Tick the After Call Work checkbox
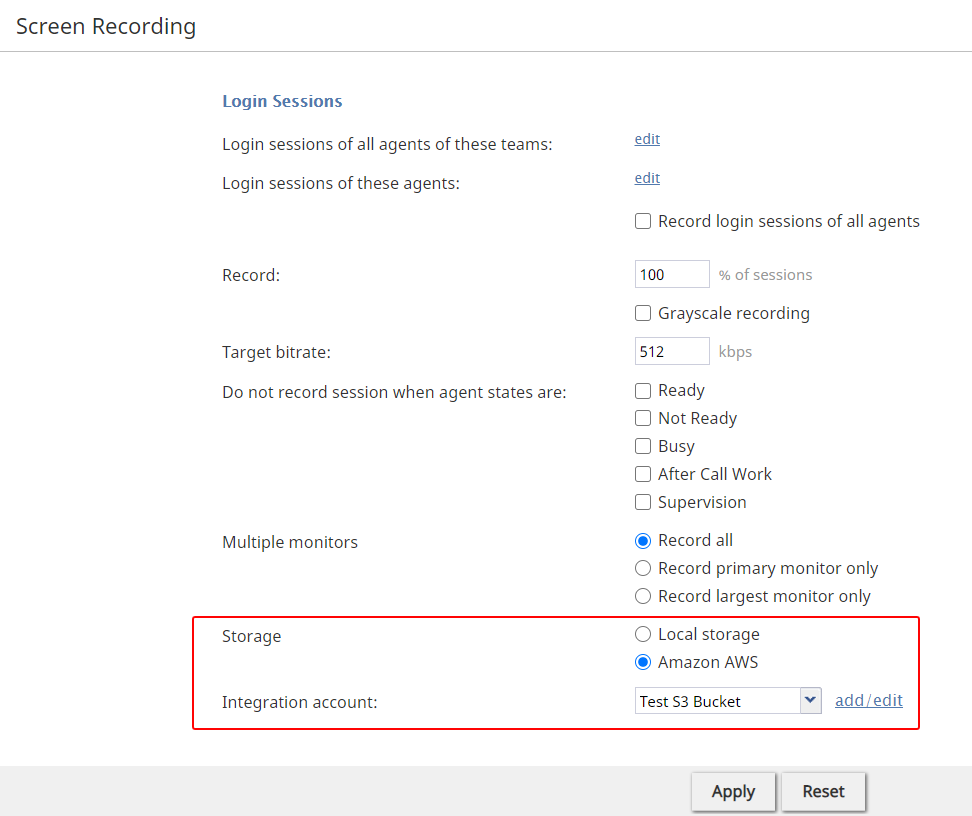The width and height of the screenshot is (972, 816). tap(643, 474)
